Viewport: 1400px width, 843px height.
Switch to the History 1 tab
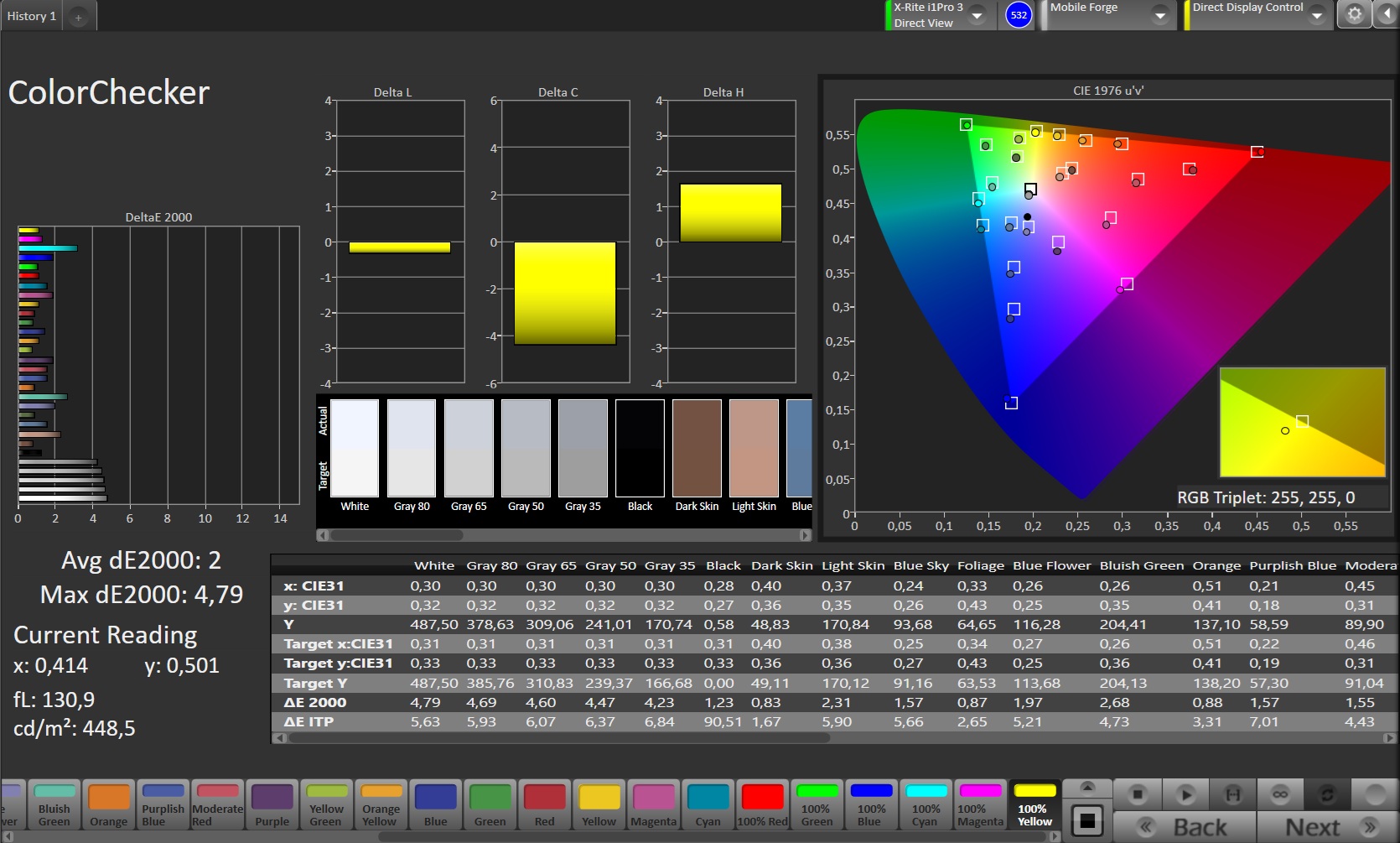[32, 16]
